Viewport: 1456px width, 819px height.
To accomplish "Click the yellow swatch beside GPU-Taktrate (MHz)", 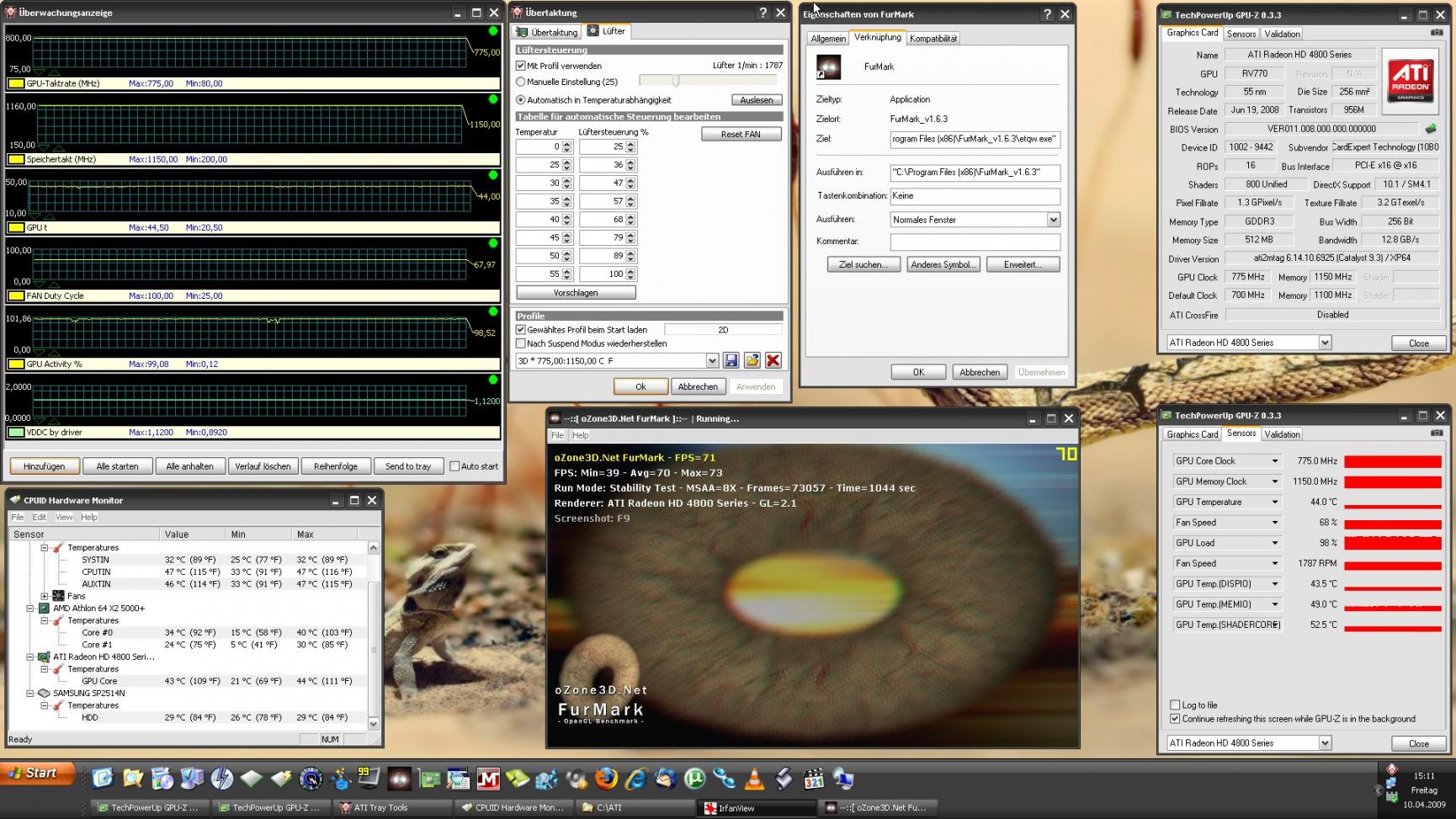I will tap(16, 83).
